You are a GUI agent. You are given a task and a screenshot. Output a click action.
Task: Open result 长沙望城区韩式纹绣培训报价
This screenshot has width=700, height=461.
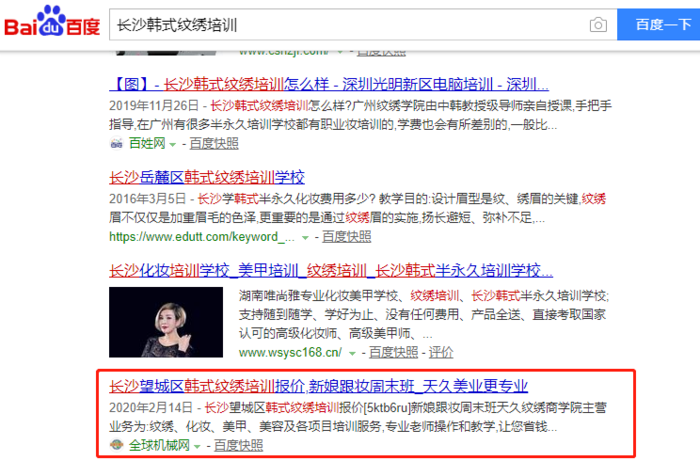(x=319, y=386)
